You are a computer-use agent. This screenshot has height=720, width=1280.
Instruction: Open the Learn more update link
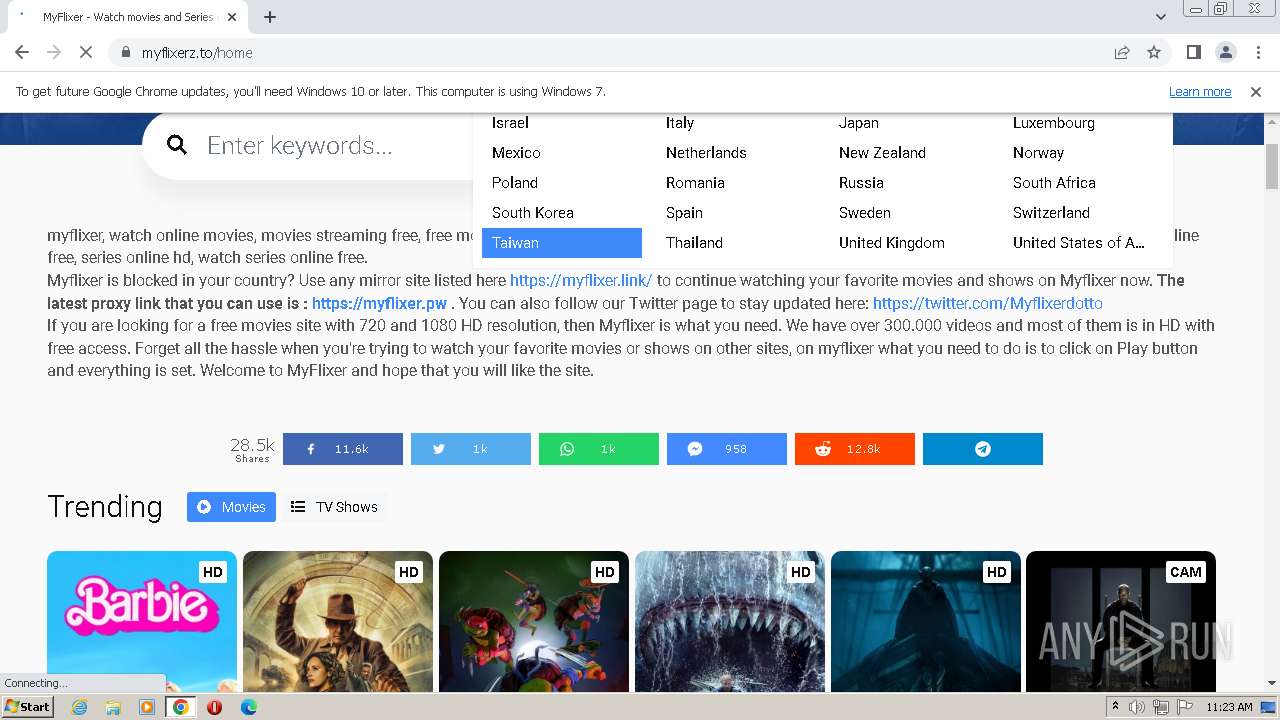pos(1200,91)
